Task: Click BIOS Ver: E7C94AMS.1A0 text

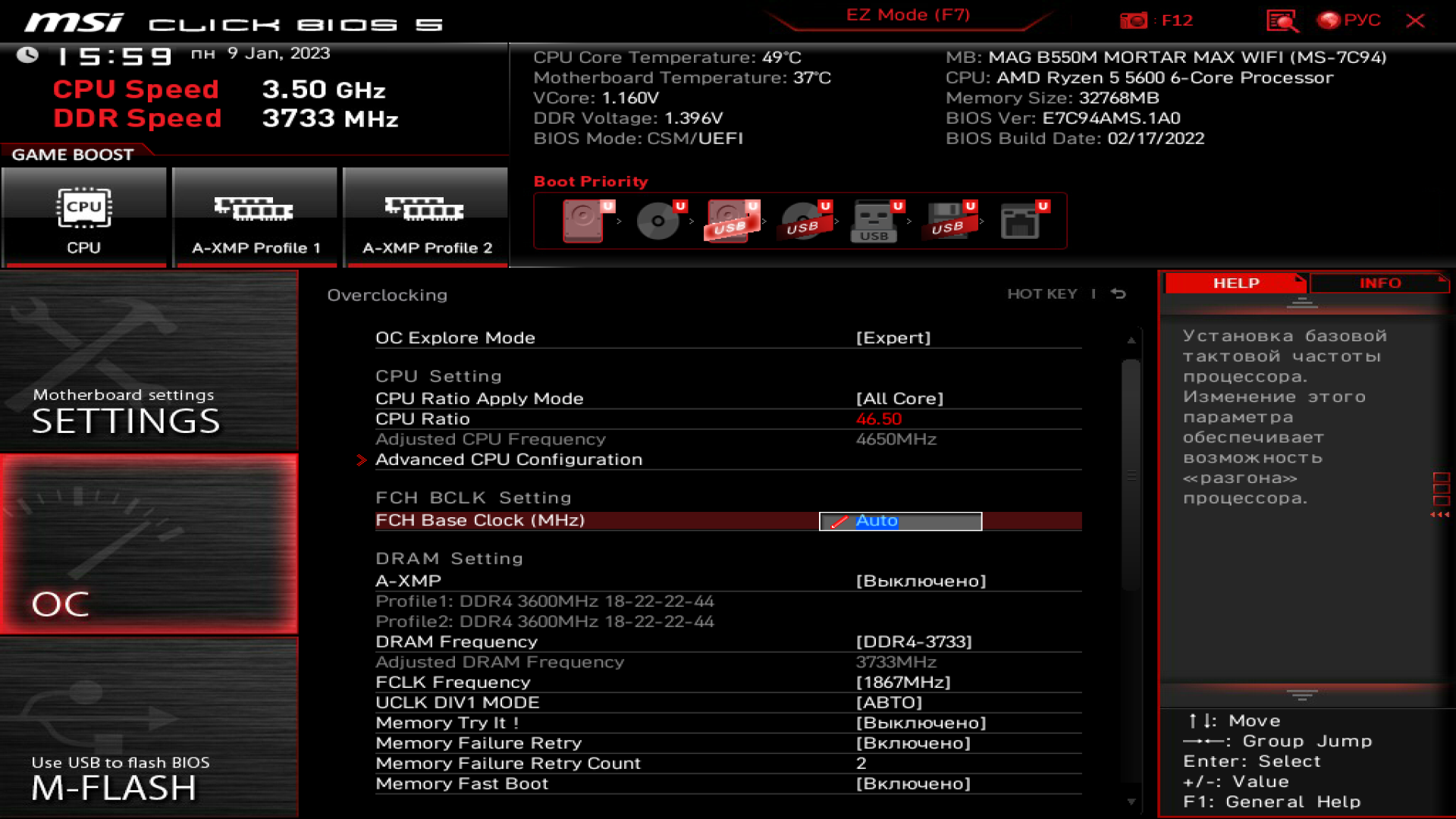Action: pos(1063,118)
